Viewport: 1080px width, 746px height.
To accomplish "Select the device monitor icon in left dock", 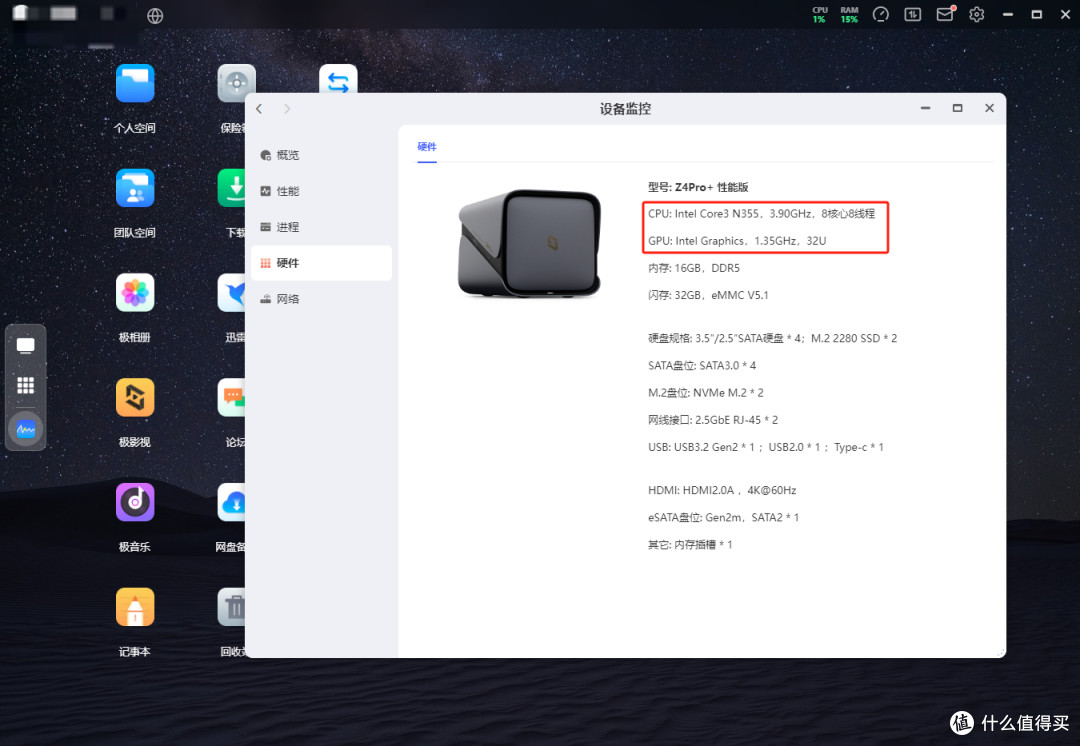I will coord(25,429).
